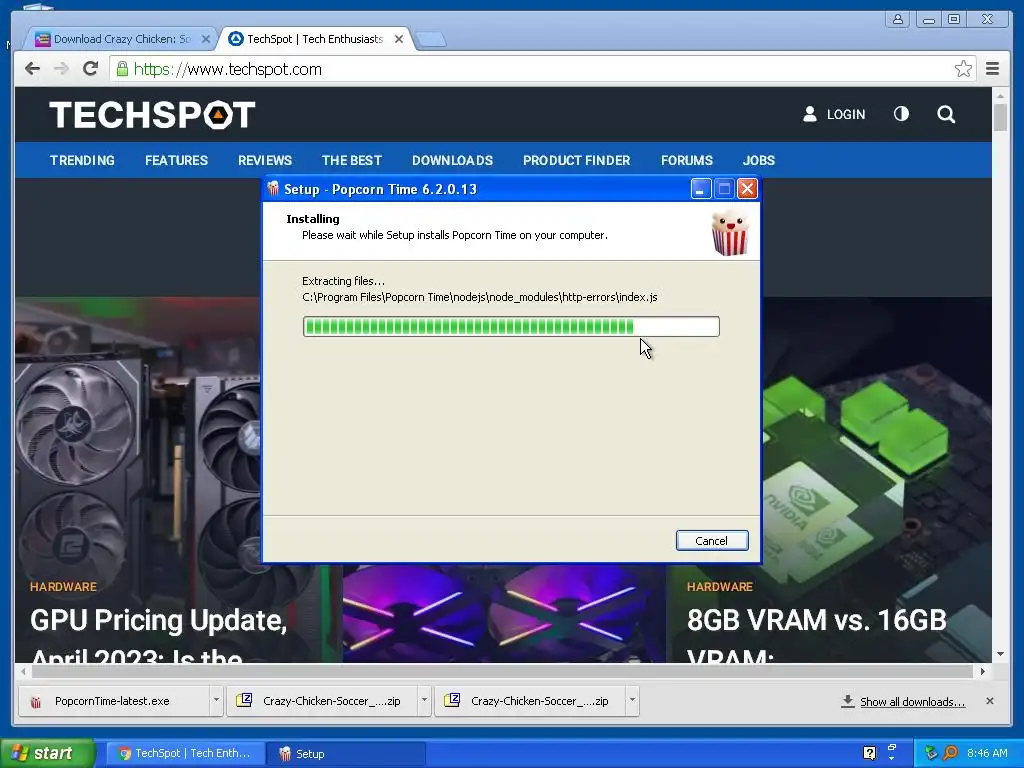Expand PopcornTime-latest.exe download options arrow
The image size is (1024, 768).
click(216, 701)
